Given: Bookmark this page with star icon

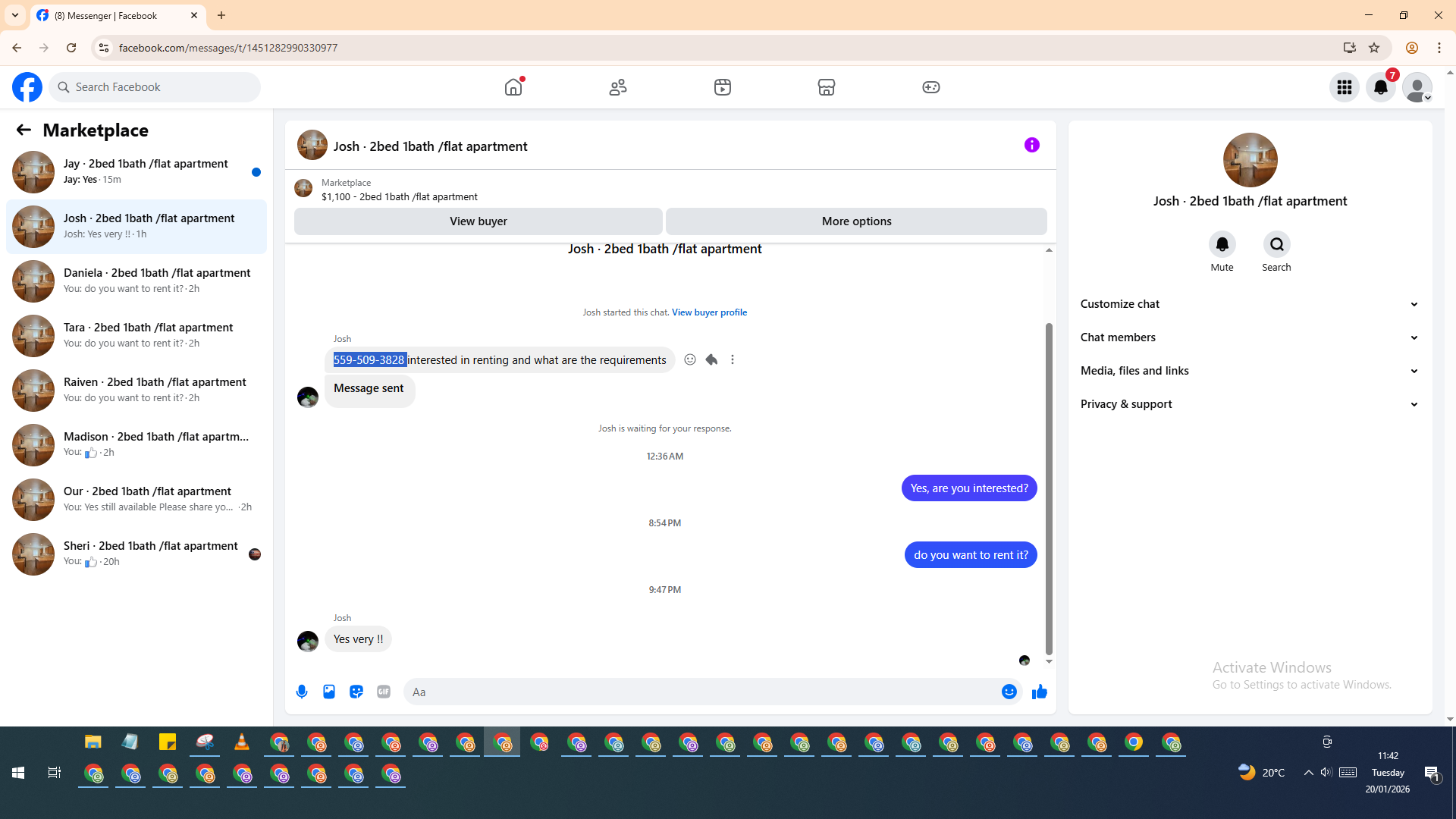Looking at the screenshot, I should pyautogui.click(x=1374, y=48).
